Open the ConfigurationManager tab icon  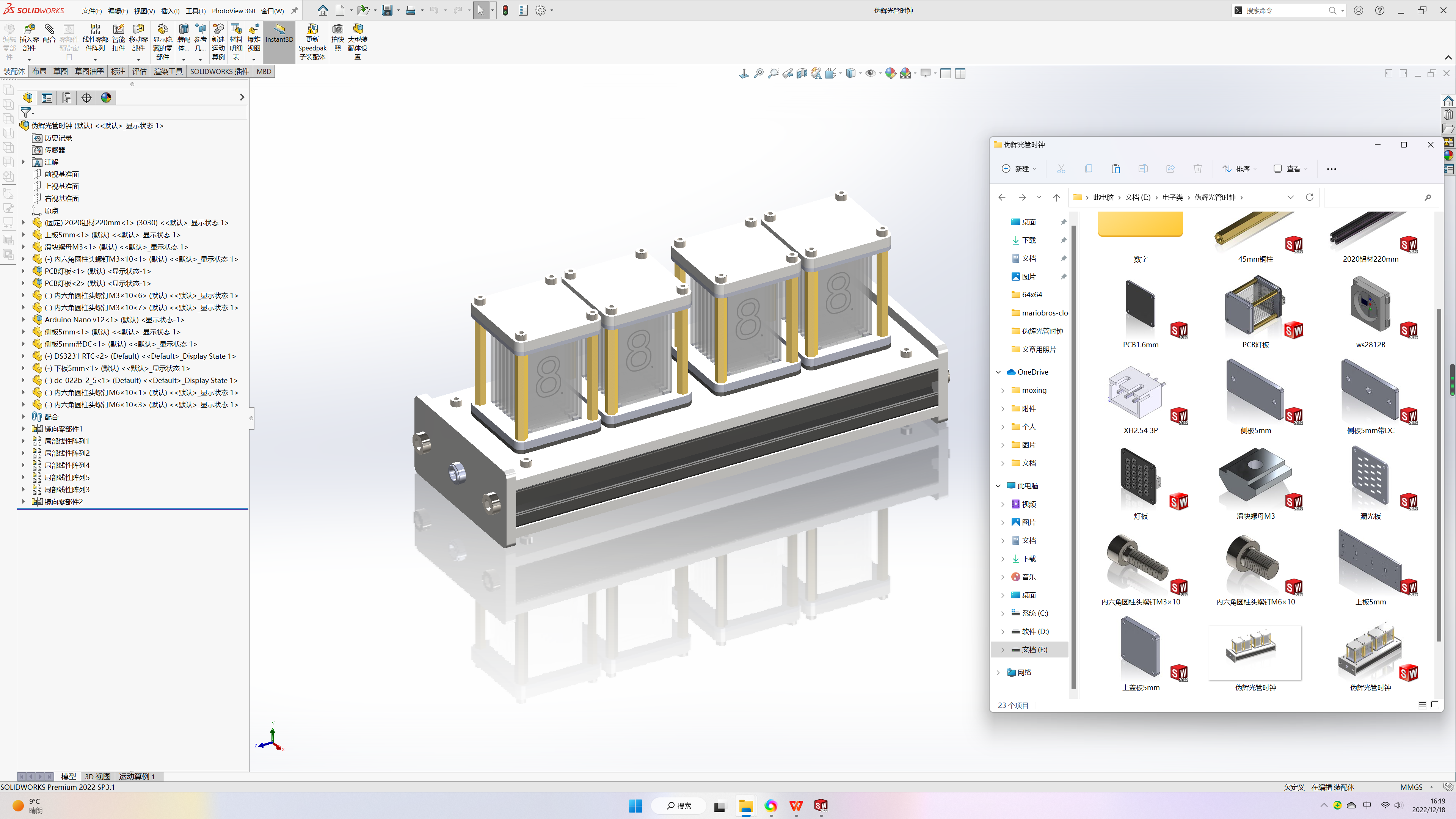coord(67,98)
